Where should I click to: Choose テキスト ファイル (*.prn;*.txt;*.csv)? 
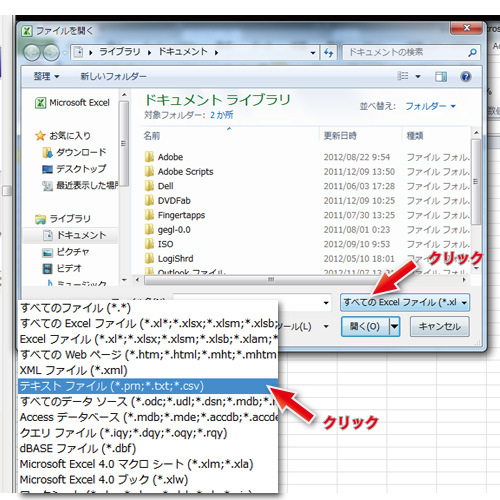tap(148, 386)
